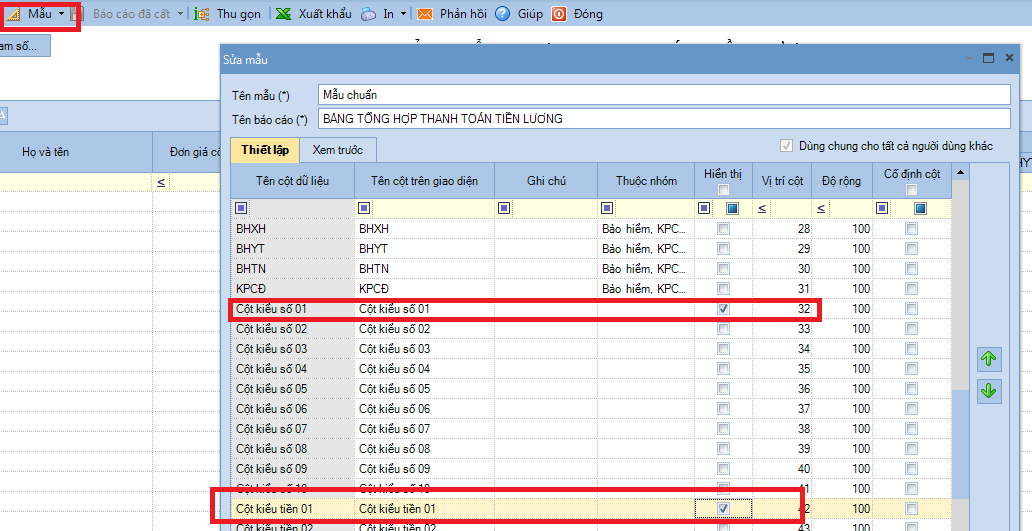
Task: Check Cố định cột for the KPCĐ row
Action: click(x=911, y=289)
